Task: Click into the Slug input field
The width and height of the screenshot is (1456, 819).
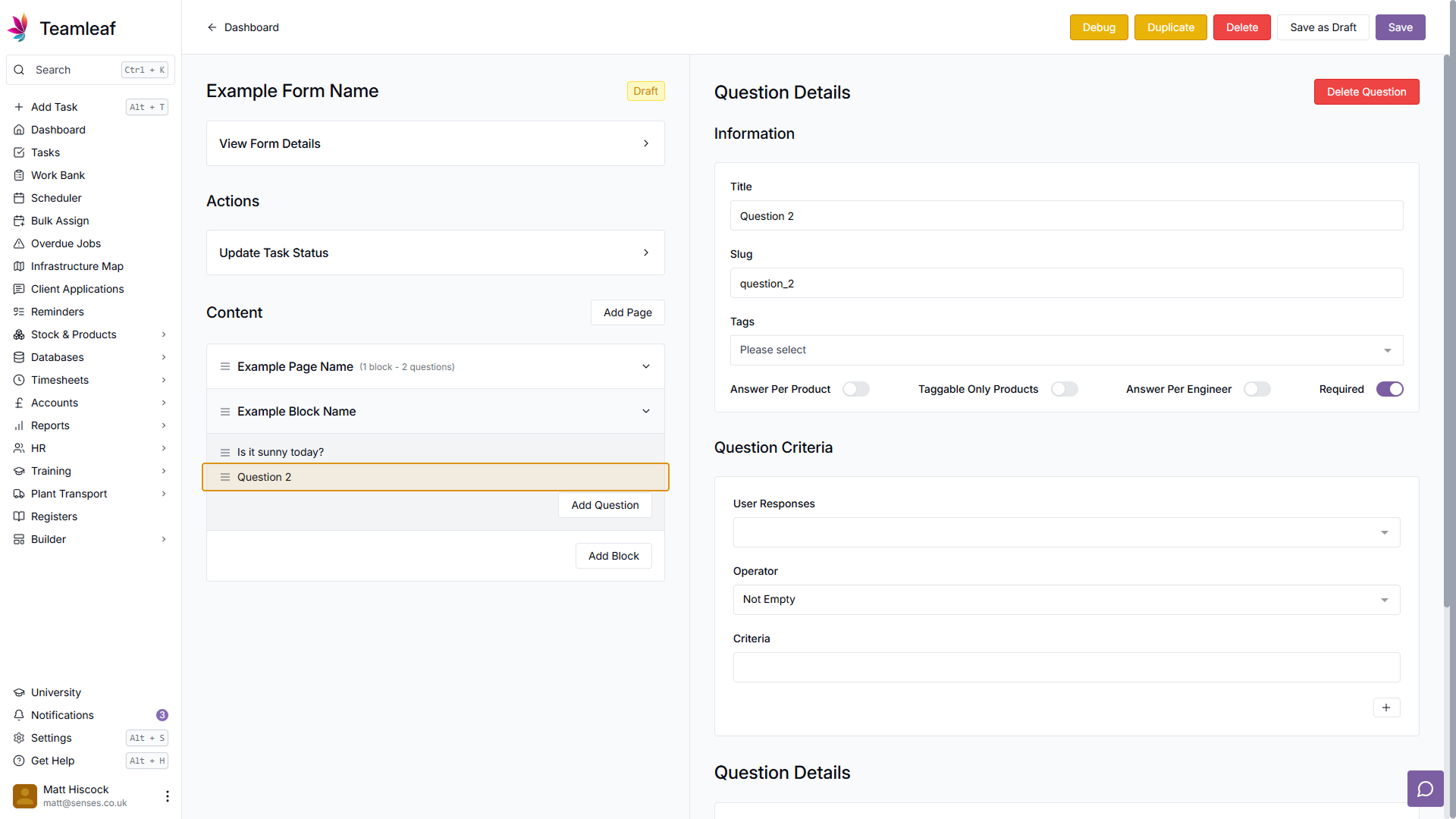Action: click(x=1065, y=284)
